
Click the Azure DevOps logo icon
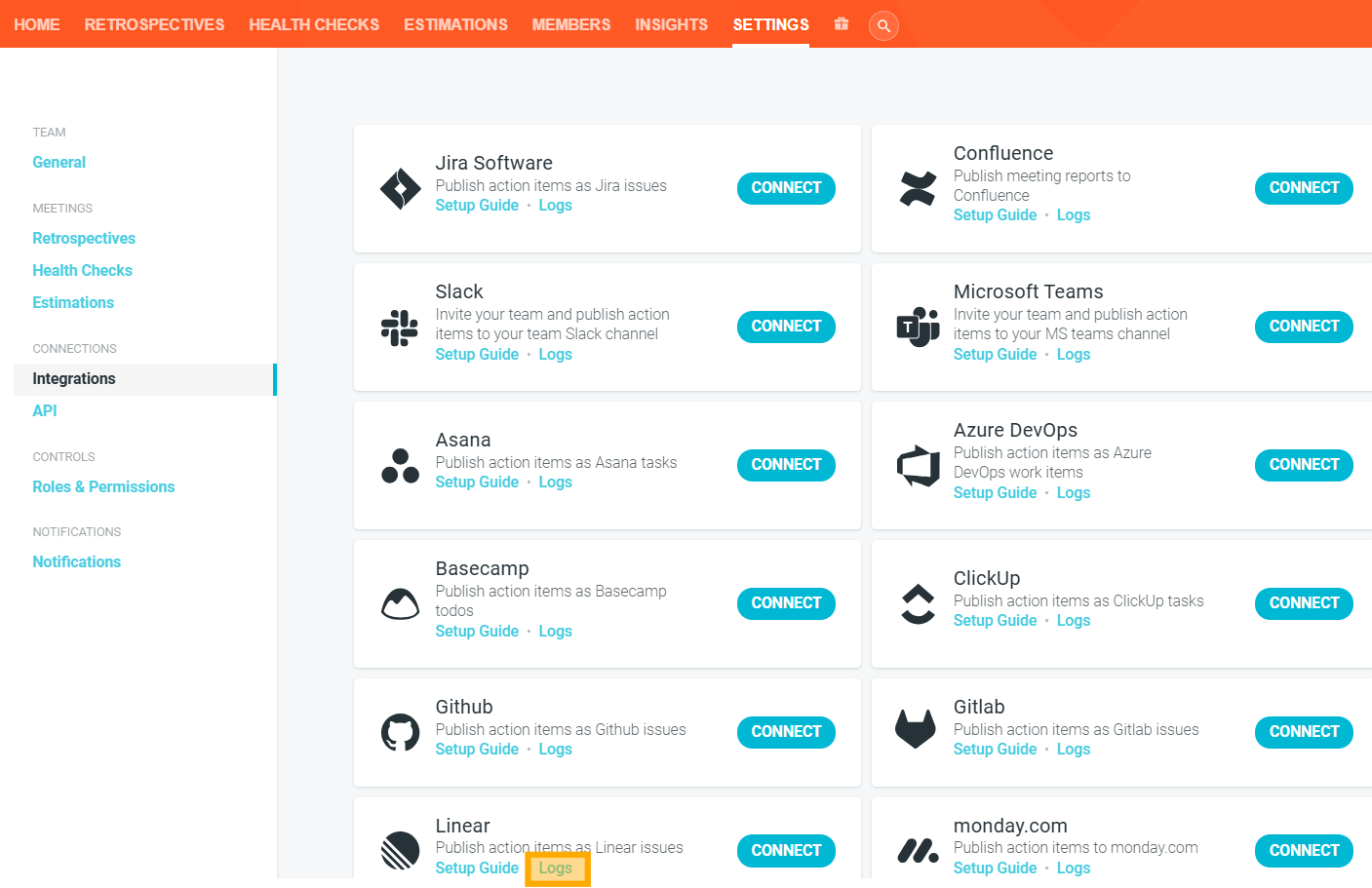coord(918,465)
